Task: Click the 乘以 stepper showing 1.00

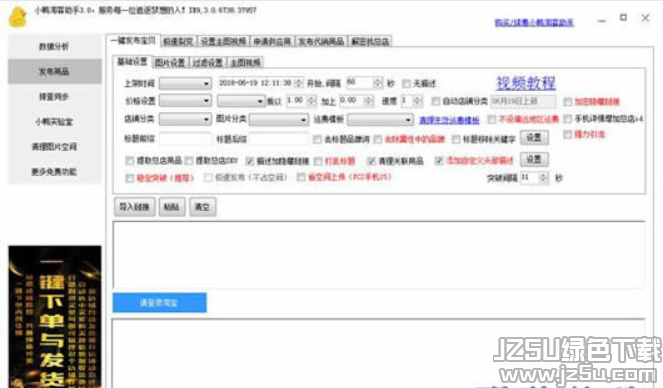Action: [x=301, y=101]
